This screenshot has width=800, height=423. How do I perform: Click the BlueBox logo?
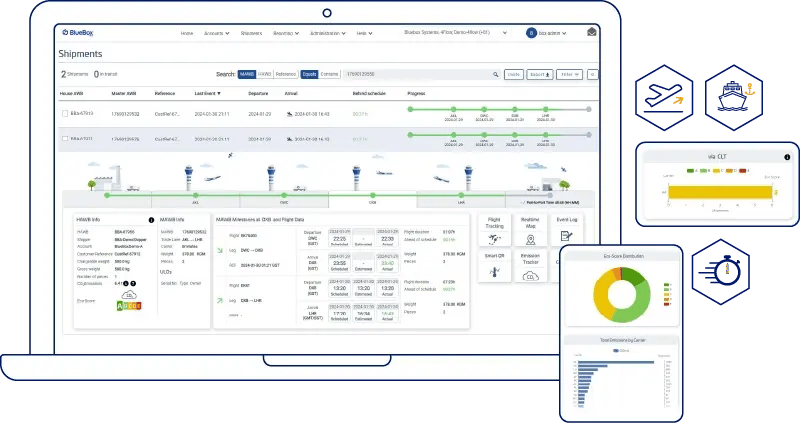click(78, 32)
